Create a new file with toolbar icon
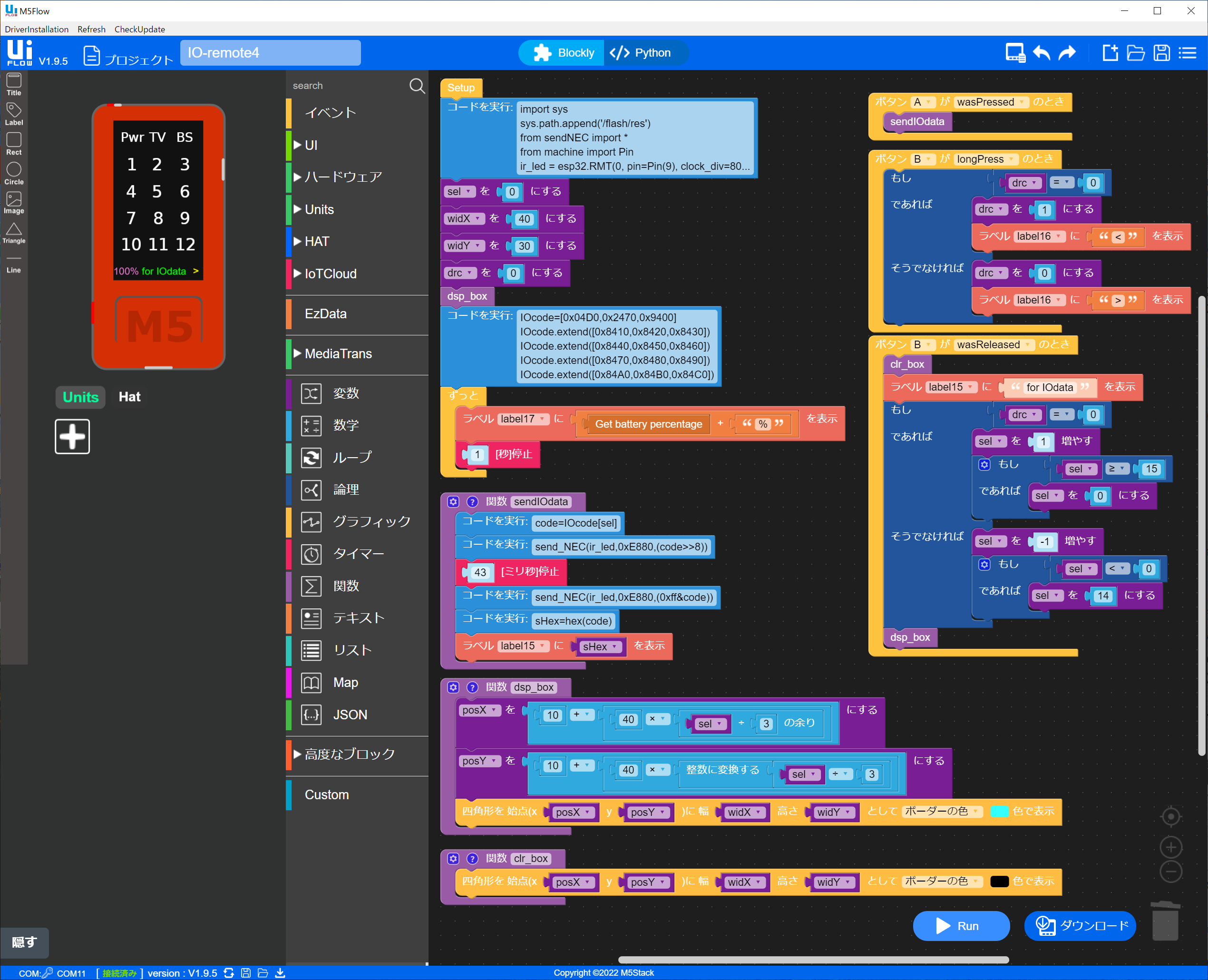 click(x=1110, y=53)
